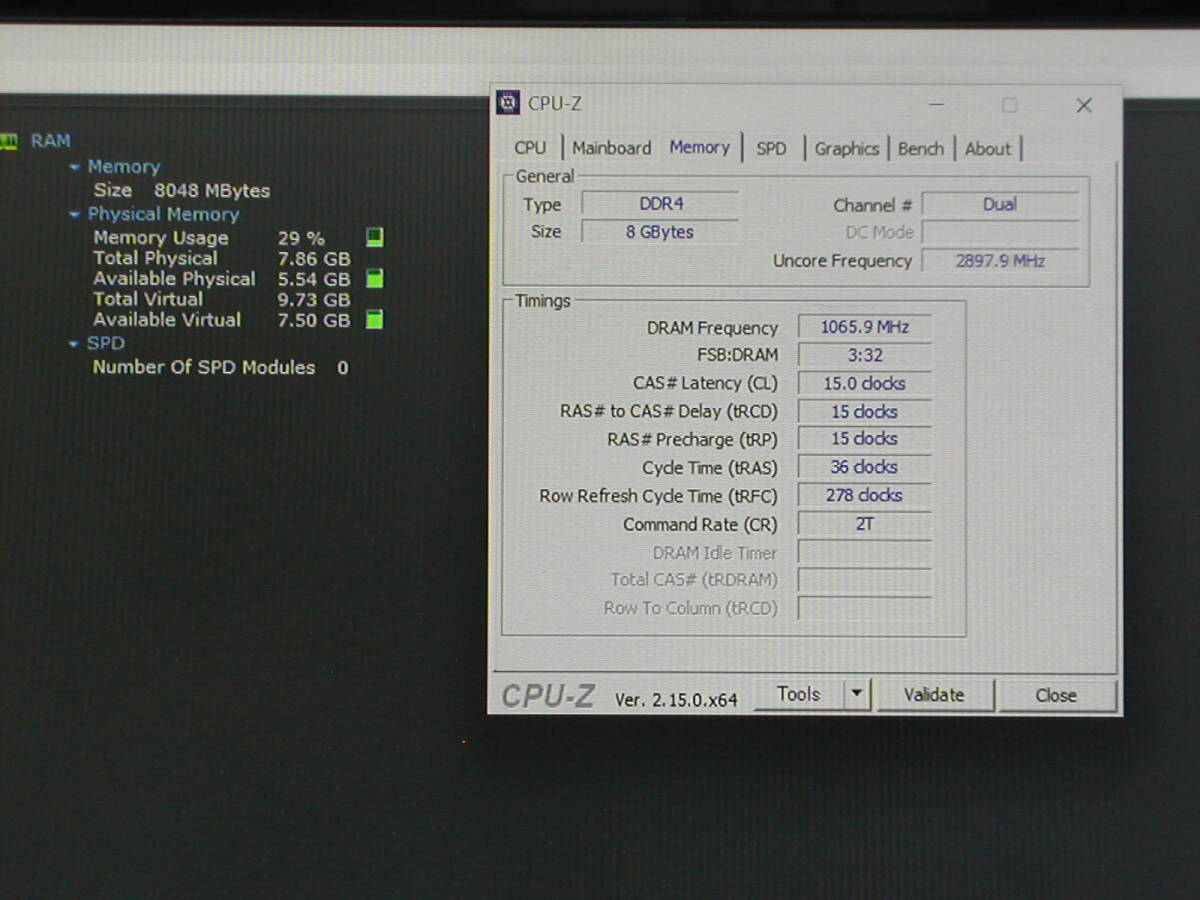Viewport: 1200px width, 900px height.
Task: Open the Tools dropdown arrow
Action: (857, 694)
